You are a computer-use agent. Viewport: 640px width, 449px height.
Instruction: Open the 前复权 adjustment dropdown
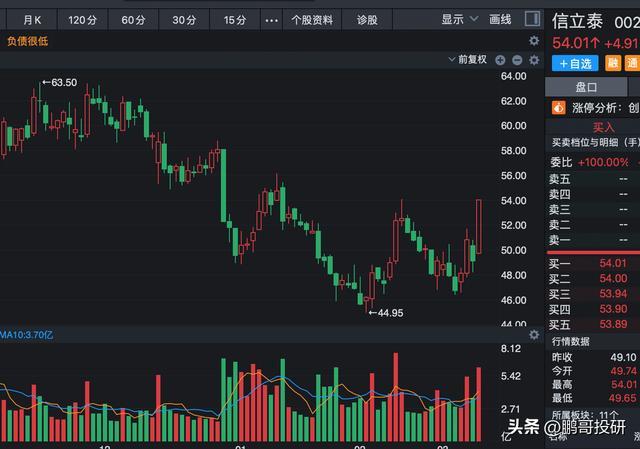coord(468,60)
